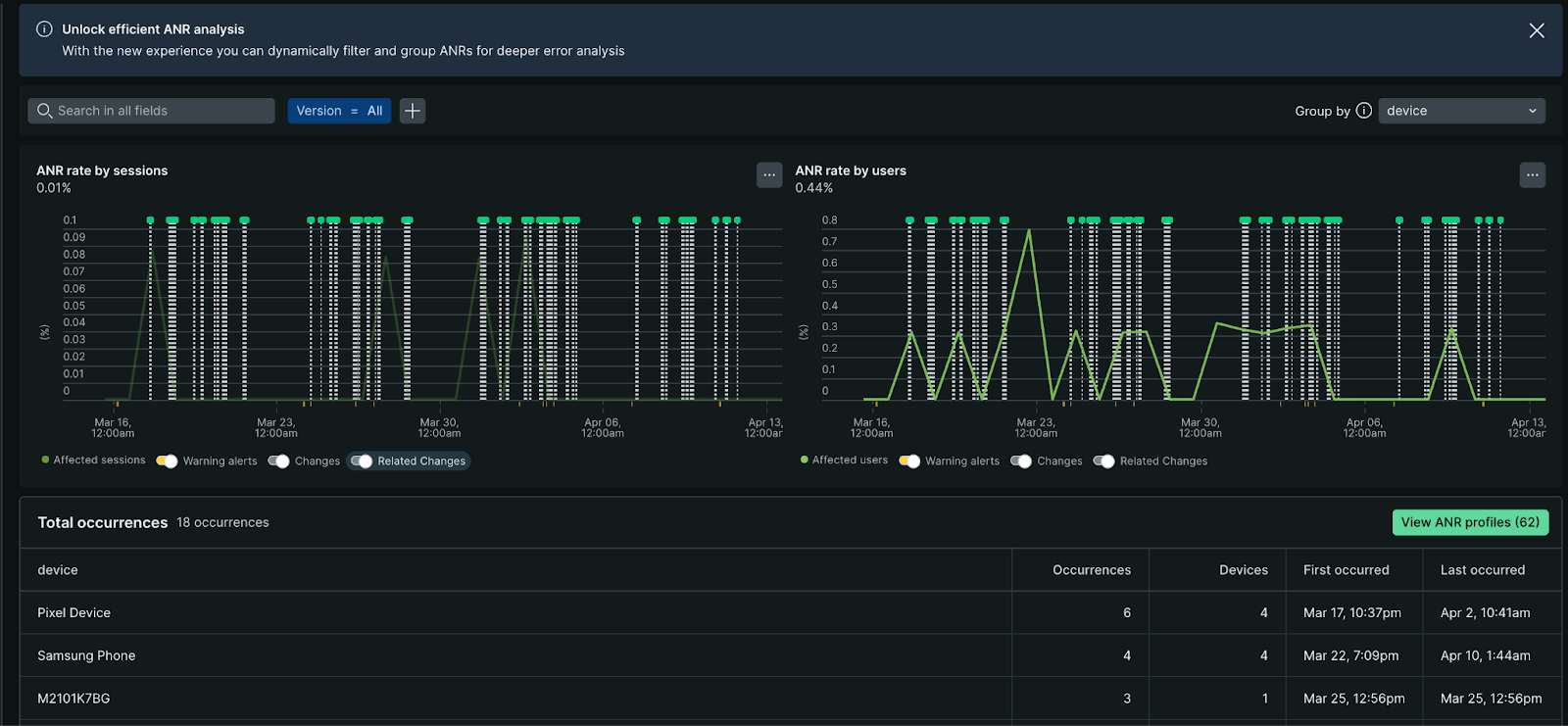Open the Version = All filter

point(339,111)
